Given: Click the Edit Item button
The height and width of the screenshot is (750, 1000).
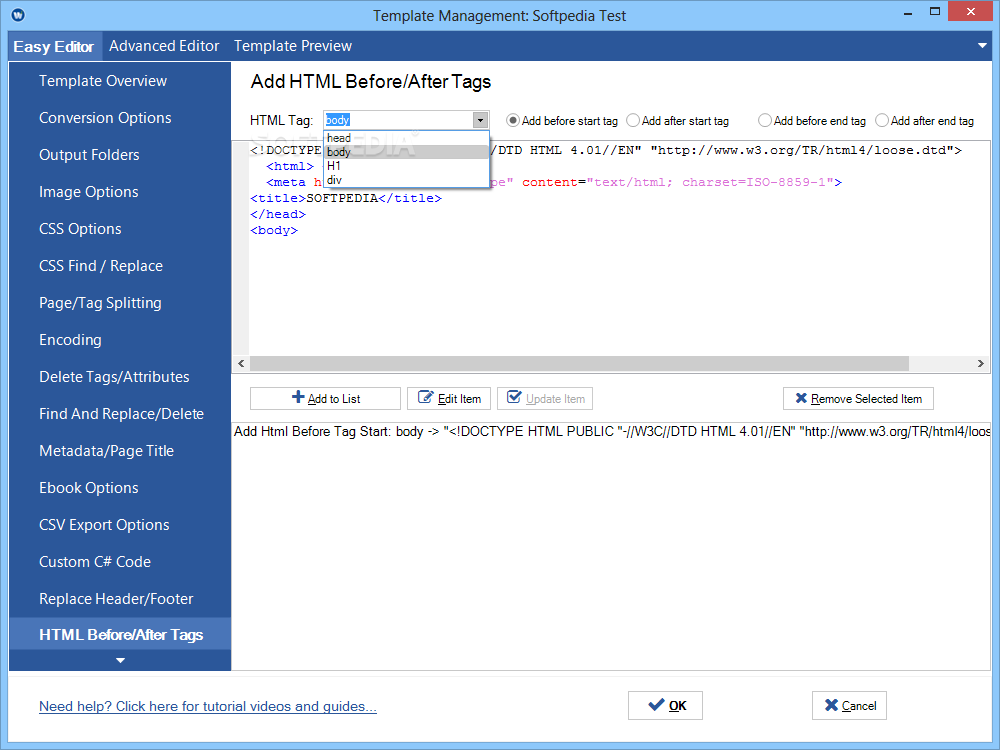Looking at the screenshot, I should 449,399.
